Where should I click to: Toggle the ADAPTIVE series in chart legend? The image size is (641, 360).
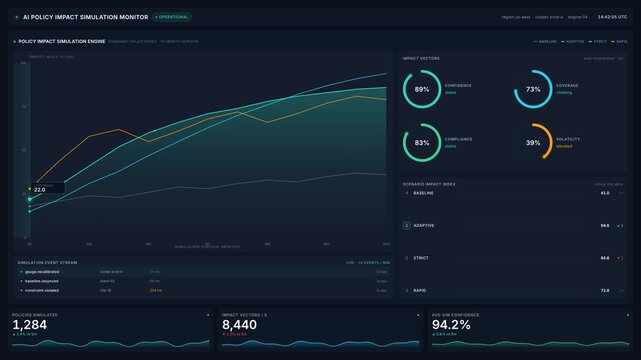pos(573,42)
